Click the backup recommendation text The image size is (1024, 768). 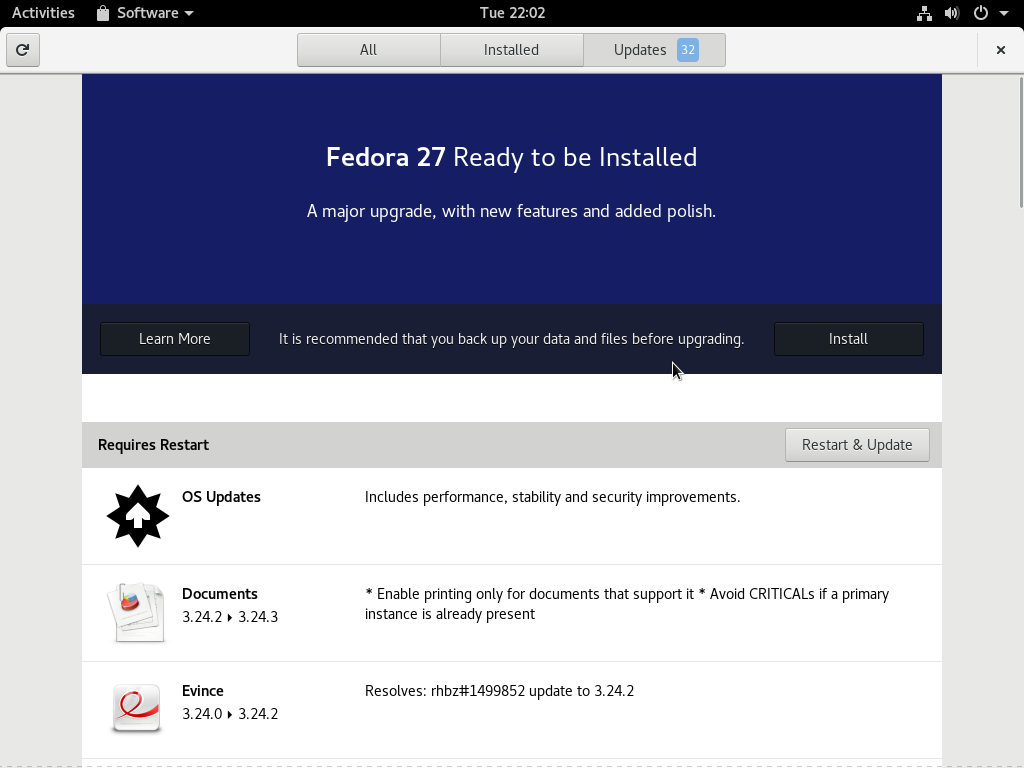511,339
